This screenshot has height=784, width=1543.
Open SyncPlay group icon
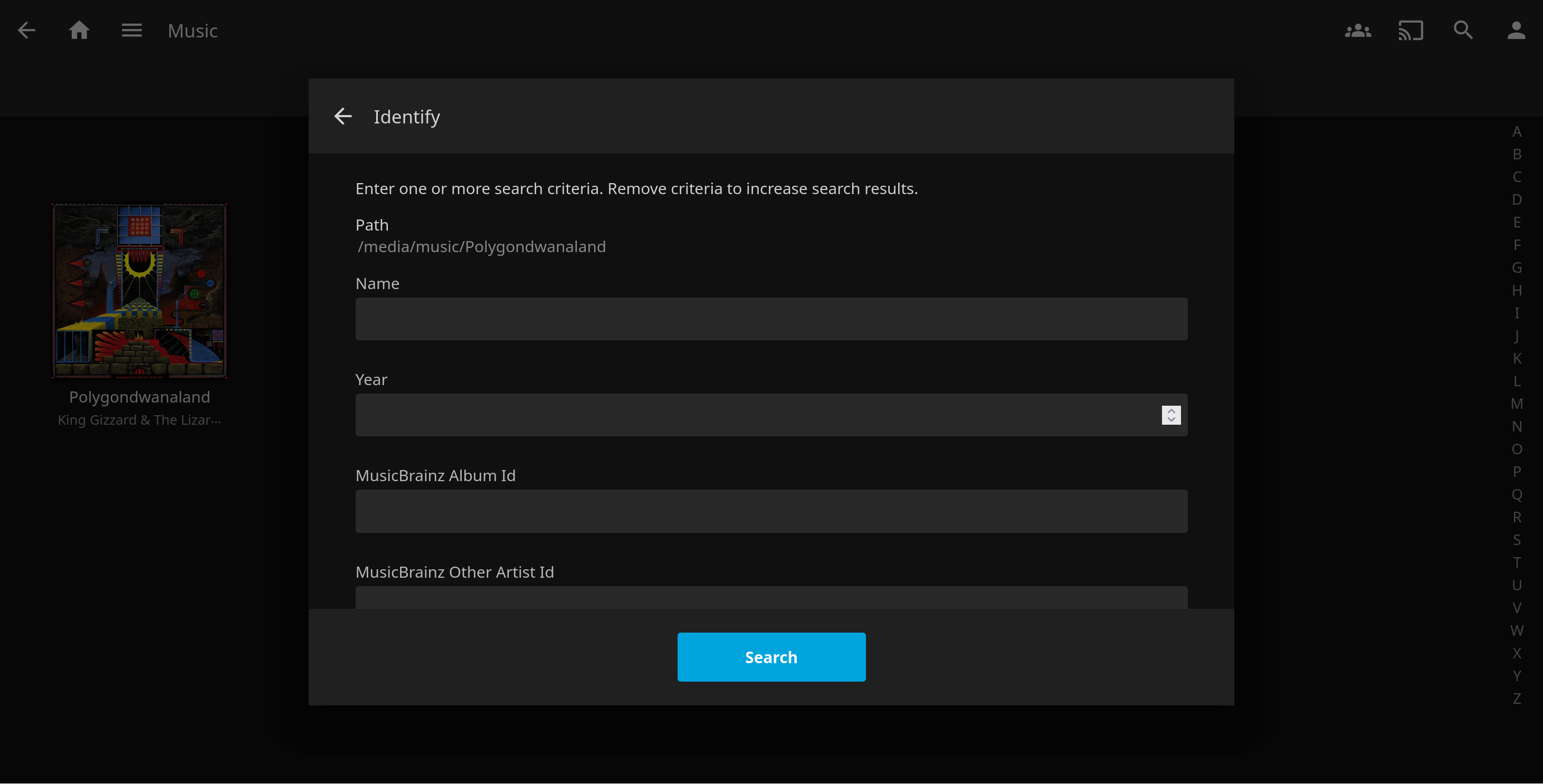[1357, 31]
